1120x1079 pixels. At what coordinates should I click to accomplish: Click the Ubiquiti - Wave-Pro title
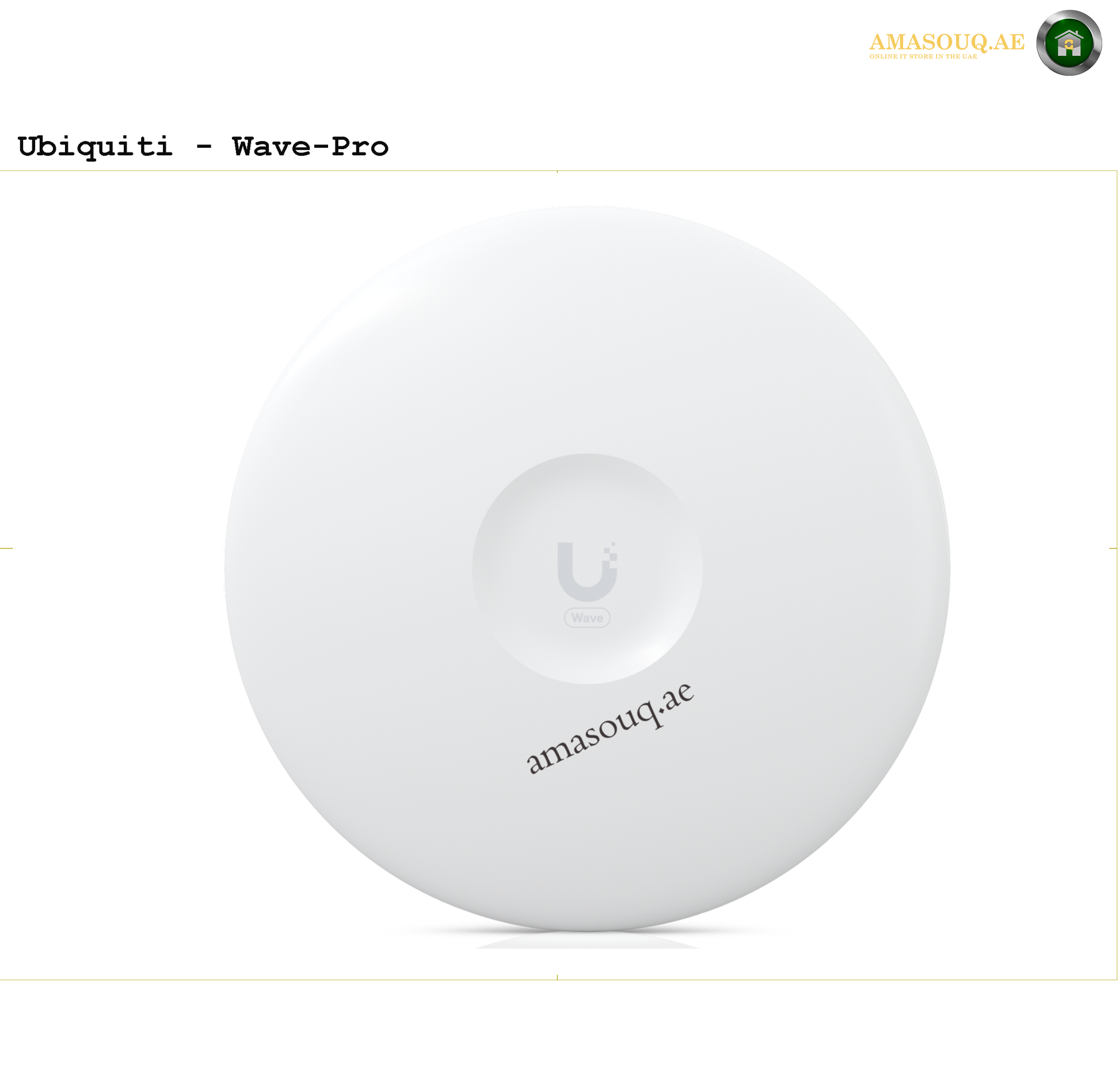203,147
